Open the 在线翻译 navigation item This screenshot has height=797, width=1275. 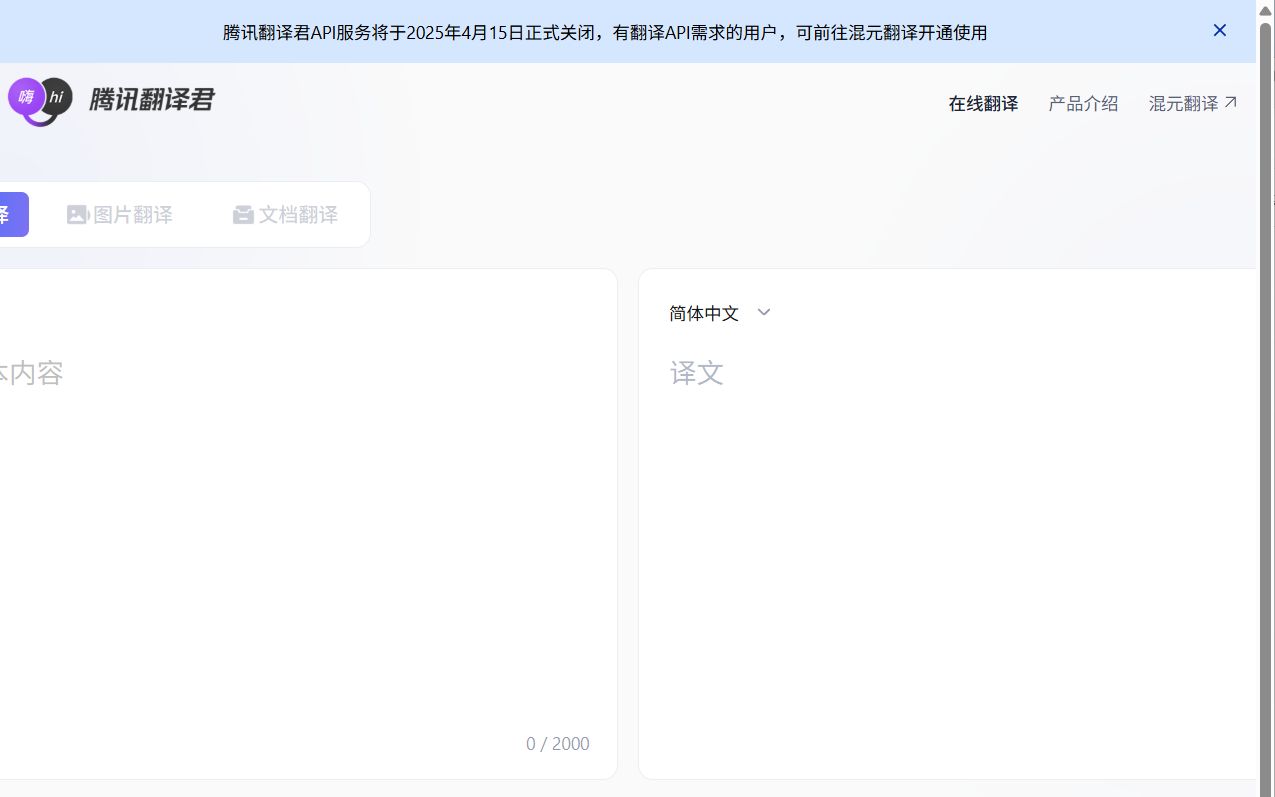coord(983,103)
